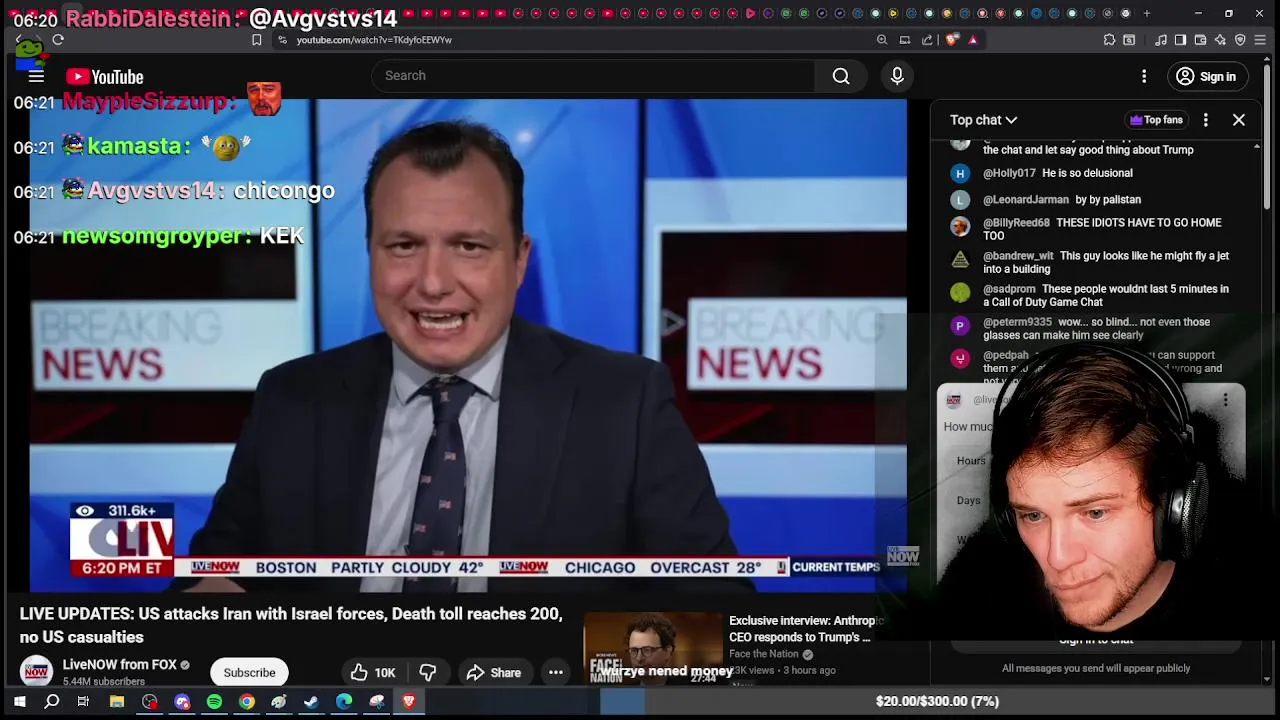Open the Brave Wallet icon
Screen dimensions: 1280x720
pos(1201,40)
